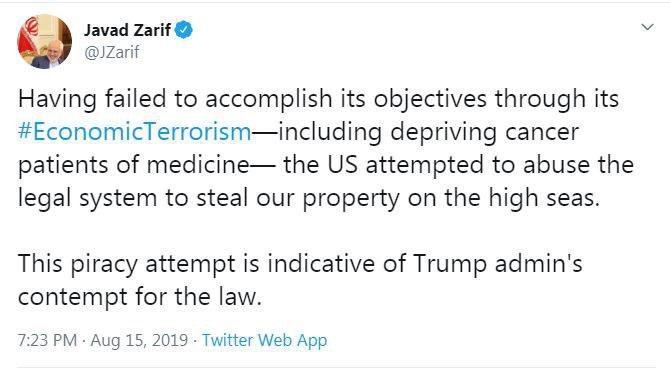Screen dimensions: 670x368
Task: Click the words "high seas" in the tweet
Action: (544, 198)
